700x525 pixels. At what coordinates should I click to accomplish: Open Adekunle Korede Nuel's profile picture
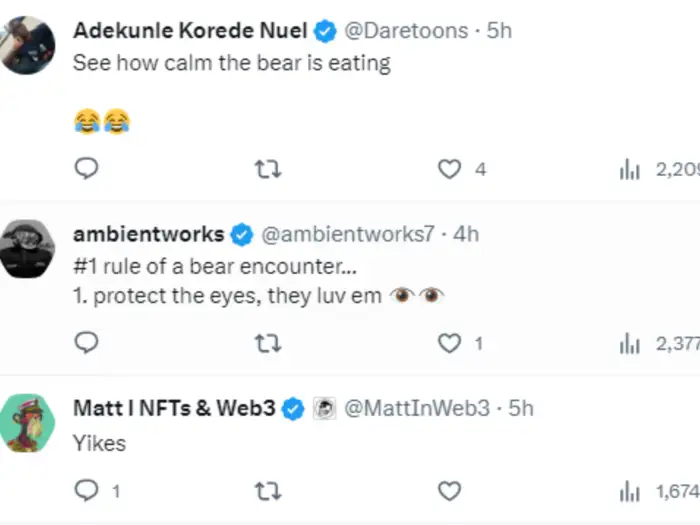click(27, 43)
